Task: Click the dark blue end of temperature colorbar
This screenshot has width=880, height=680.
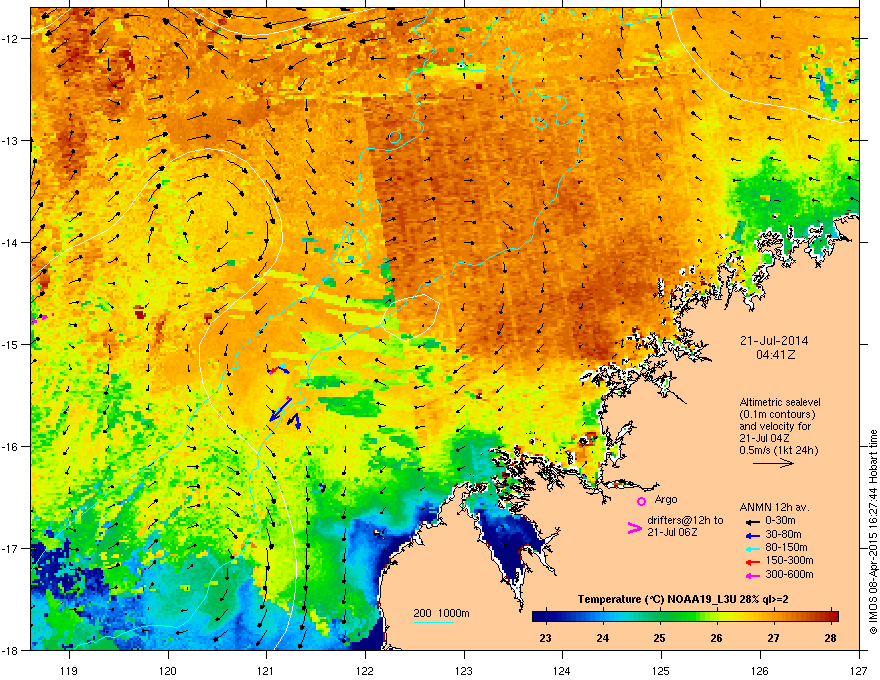Action: [540, 616]
